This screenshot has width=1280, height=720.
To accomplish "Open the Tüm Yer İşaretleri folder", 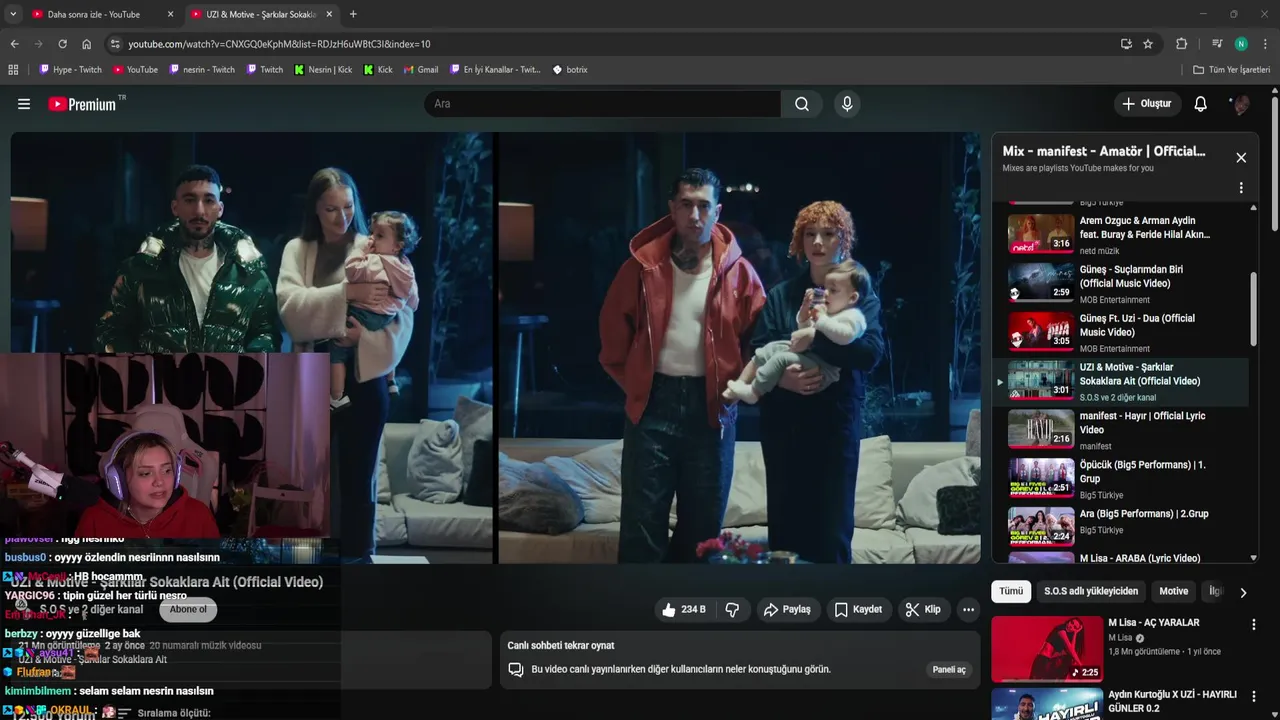I will pyautogui.click(x=1232, y=70).
